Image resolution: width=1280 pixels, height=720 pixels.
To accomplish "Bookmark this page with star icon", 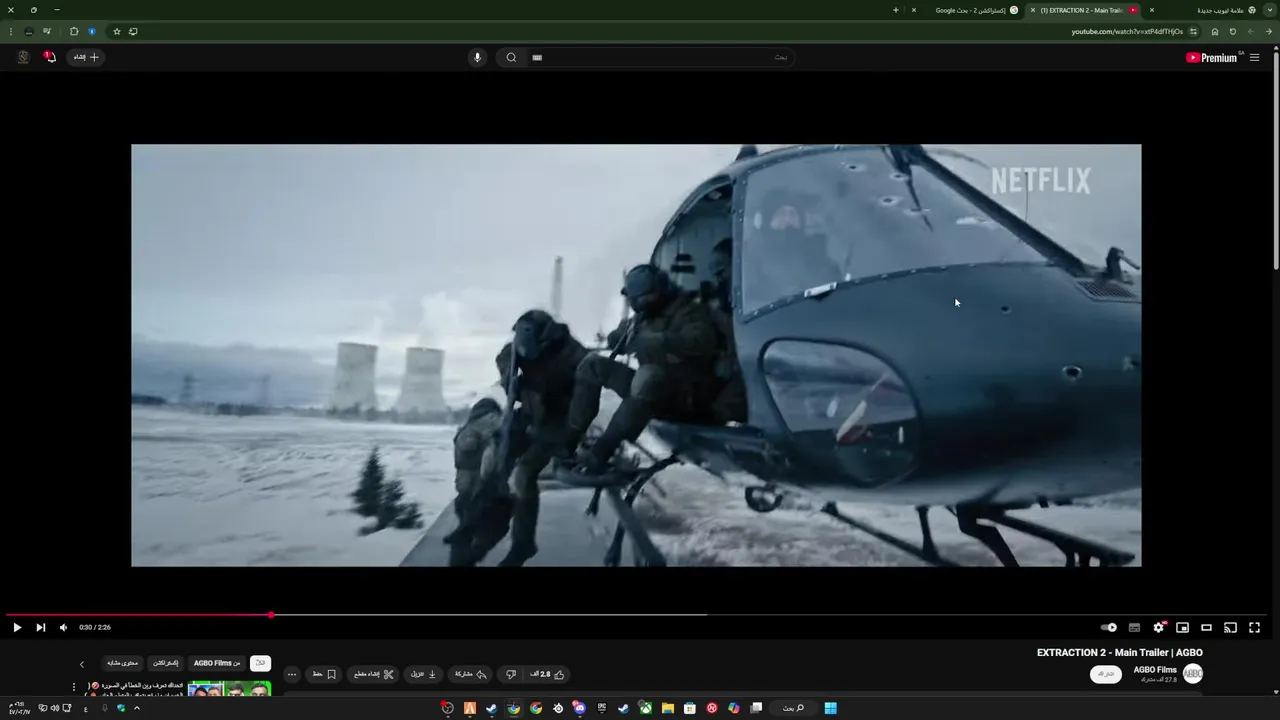I will (x=117, y=31).
